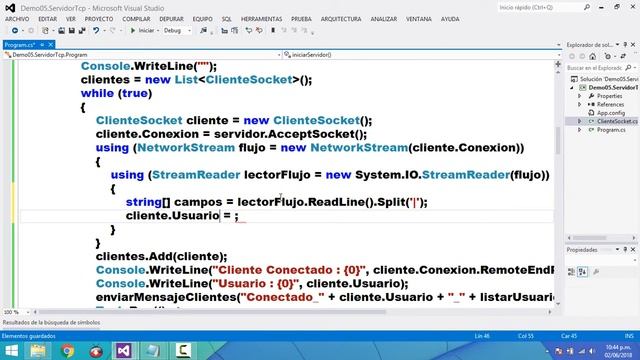The image size is (640, 360).
Task: Click the Categorized view icon in Propiedades
Action: pos(571,272)
